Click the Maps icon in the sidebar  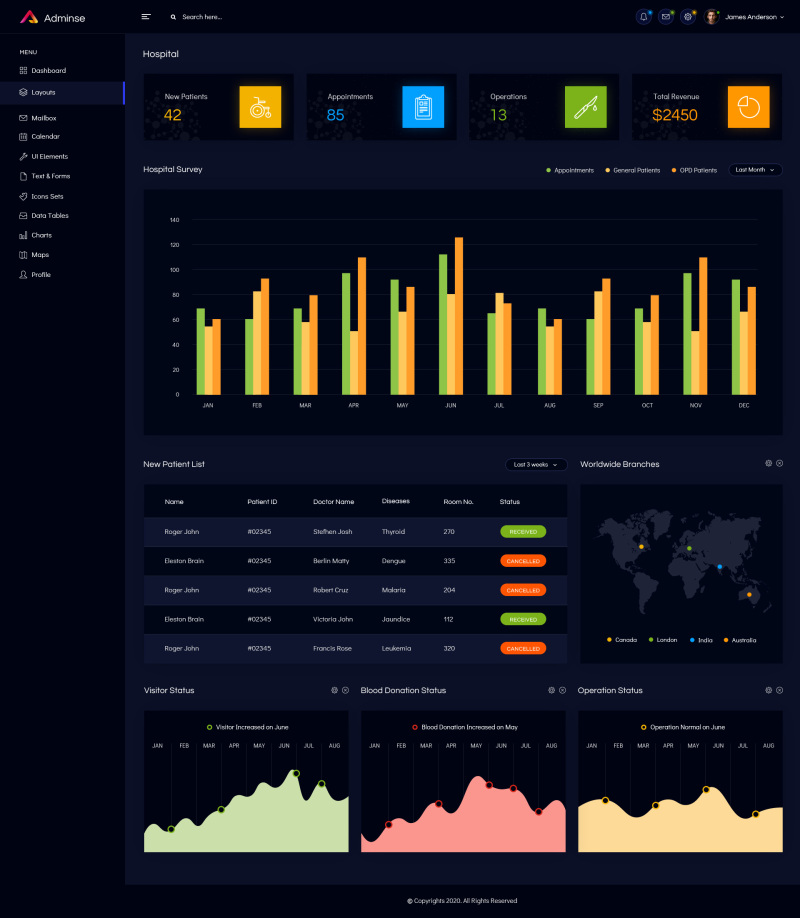(x=21, y=254)
